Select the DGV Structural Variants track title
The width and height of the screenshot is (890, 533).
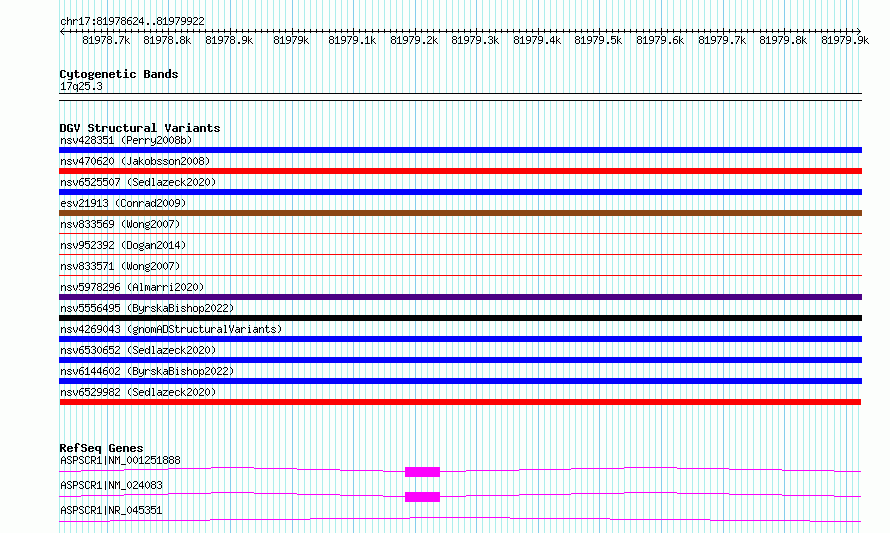(x=140, y=128)
